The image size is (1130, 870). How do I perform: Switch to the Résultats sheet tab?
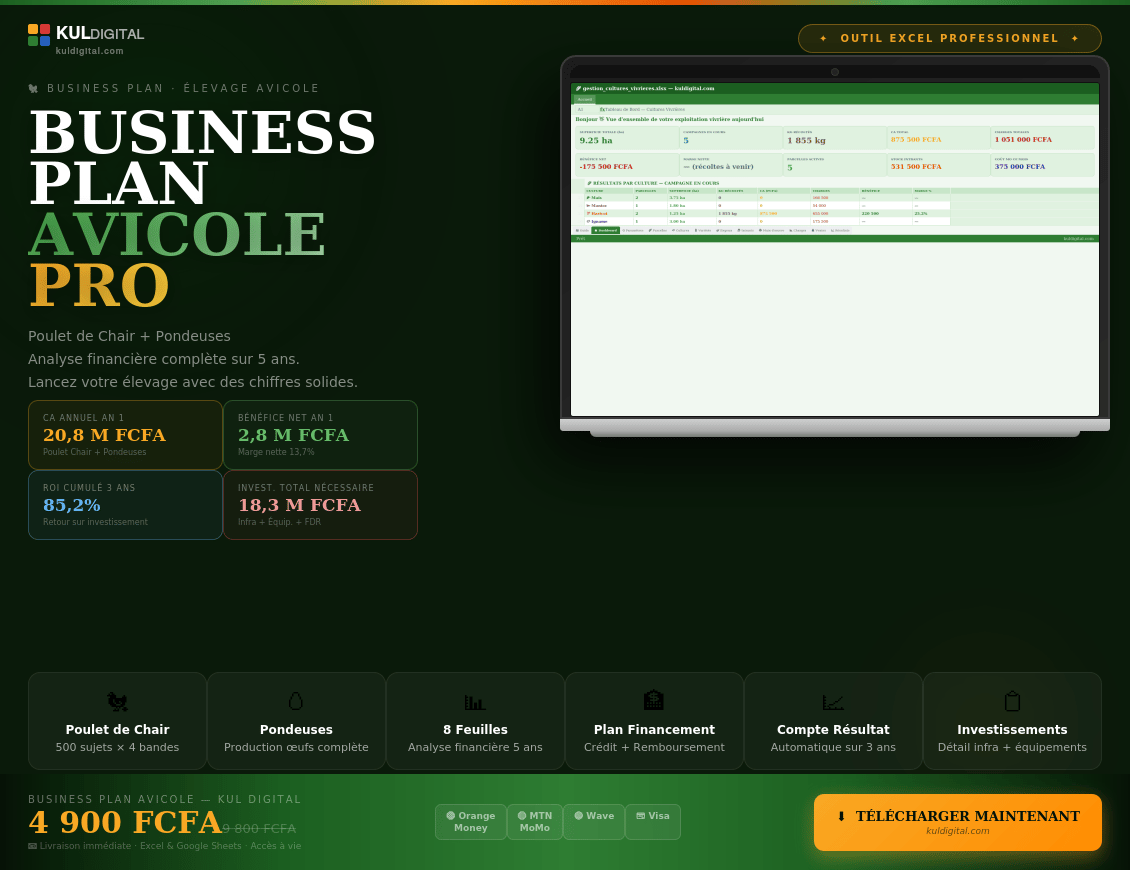(x=840, y=231)
